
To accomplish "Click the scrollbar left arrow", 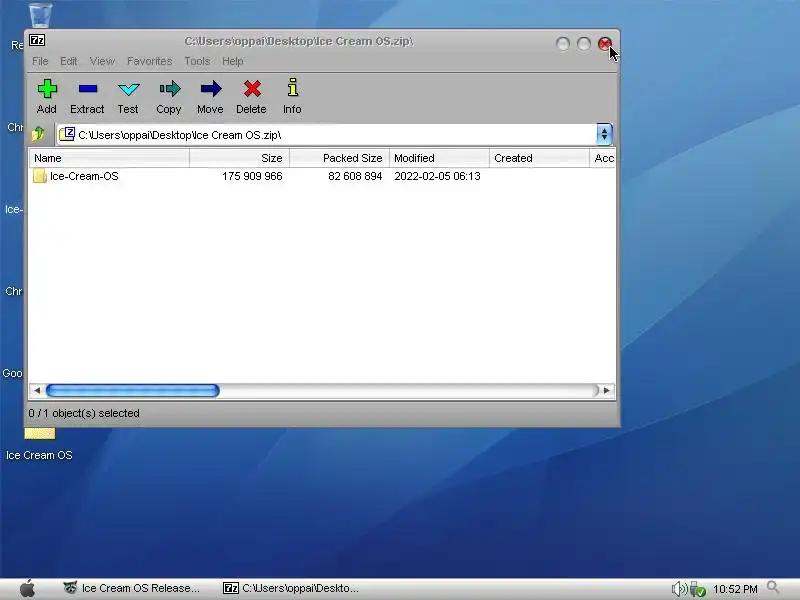I will pos(37,390).
